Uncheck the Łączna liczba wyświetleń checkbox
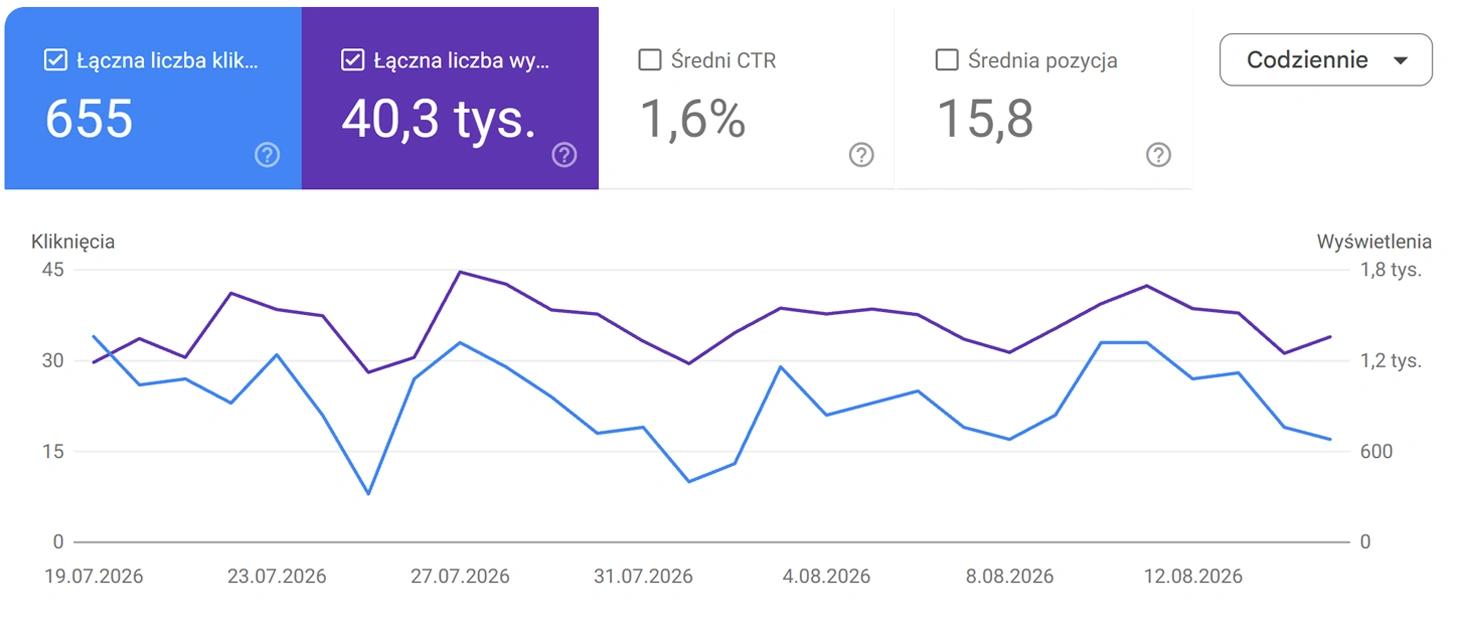Screen dimensions: 1462x636 (x=352, y=60)
